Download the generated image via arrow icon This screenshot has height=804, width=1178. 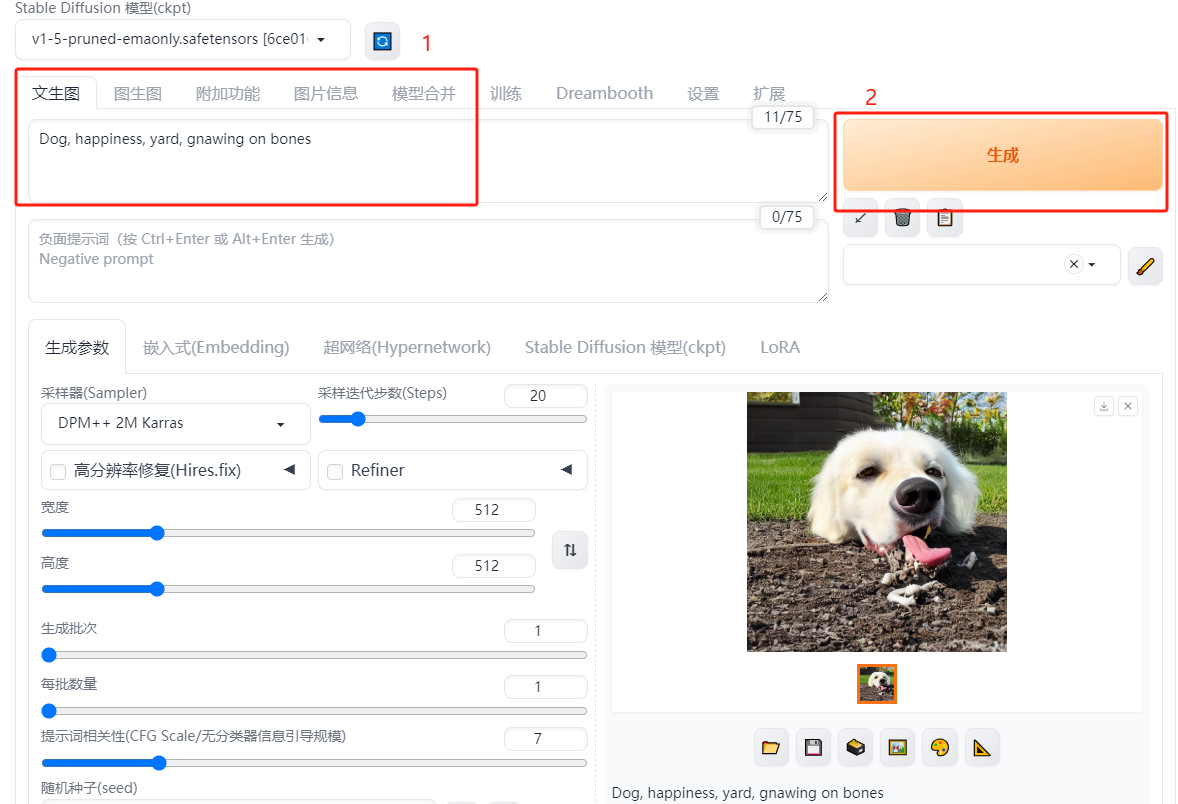click(1104, 407)
